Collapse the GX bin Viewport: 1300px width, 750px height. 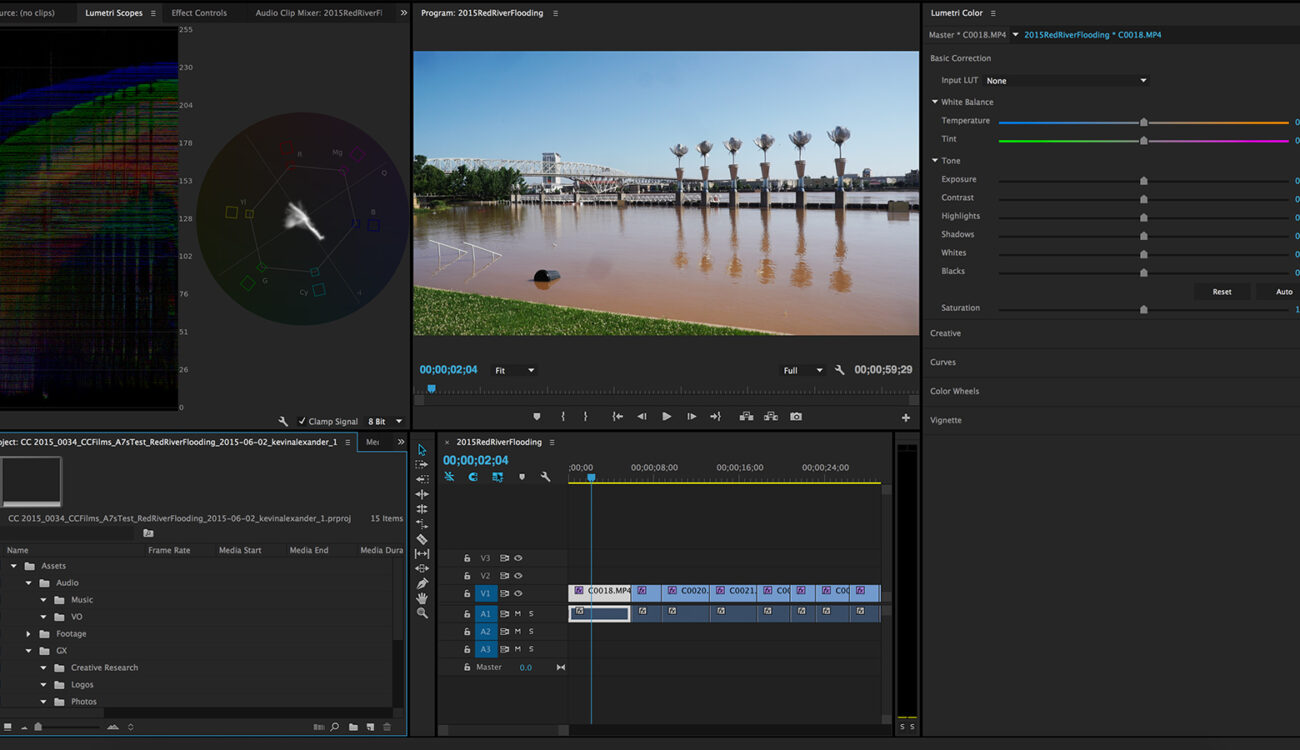[28, 651]
